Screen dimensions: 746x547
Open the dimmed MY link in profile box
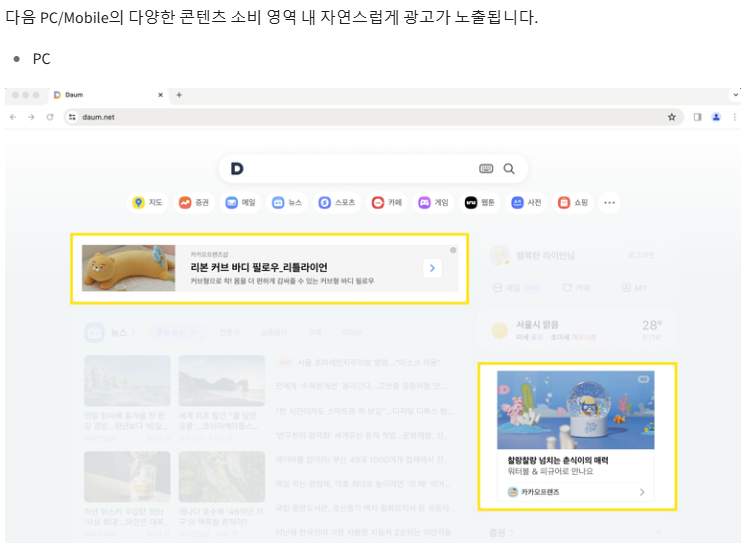pyautogui.click(x=634, y=288)
